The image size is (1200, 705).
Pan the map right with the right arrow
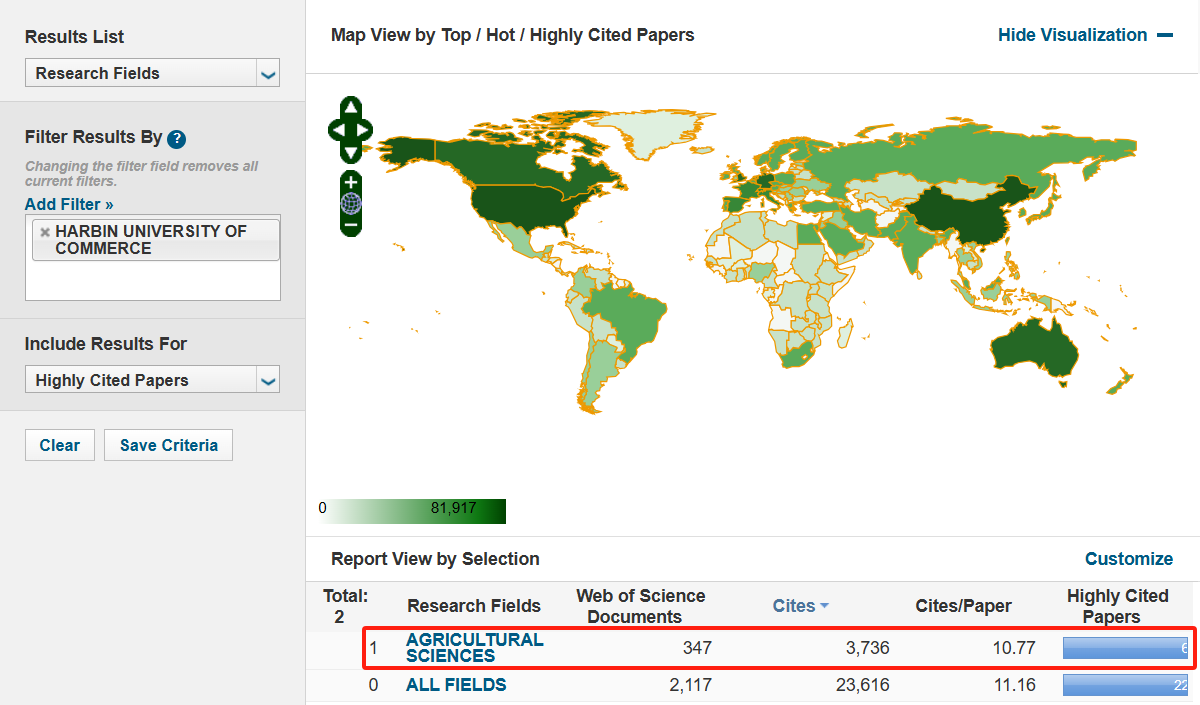pos(364,130)
